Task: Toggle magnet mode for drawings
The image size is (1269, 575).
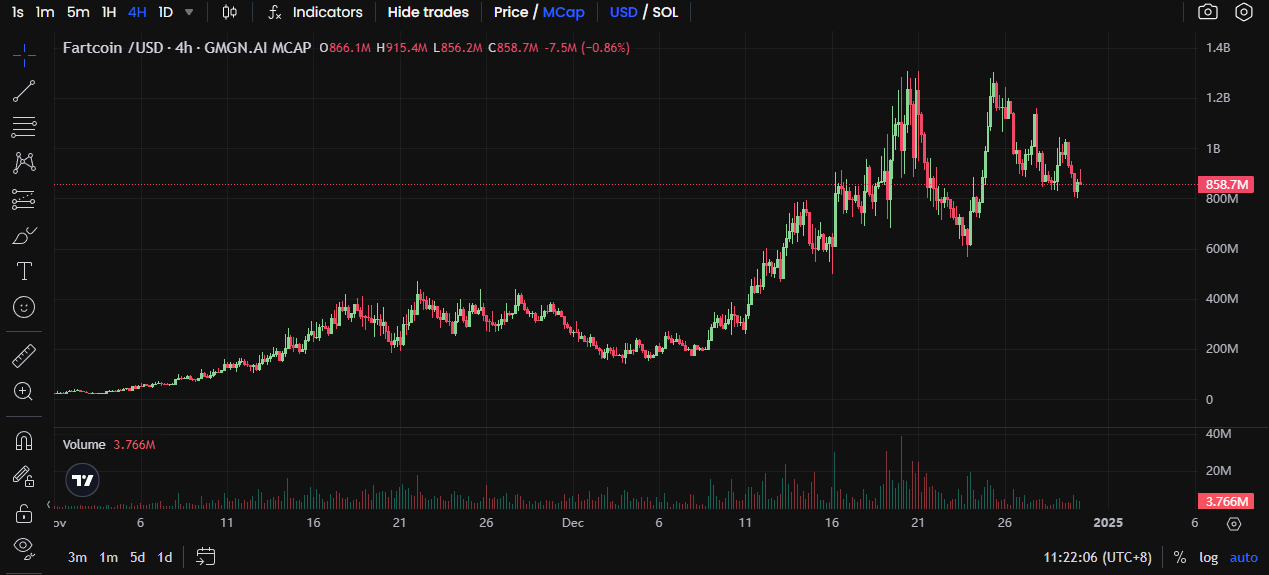Action: 24,440
